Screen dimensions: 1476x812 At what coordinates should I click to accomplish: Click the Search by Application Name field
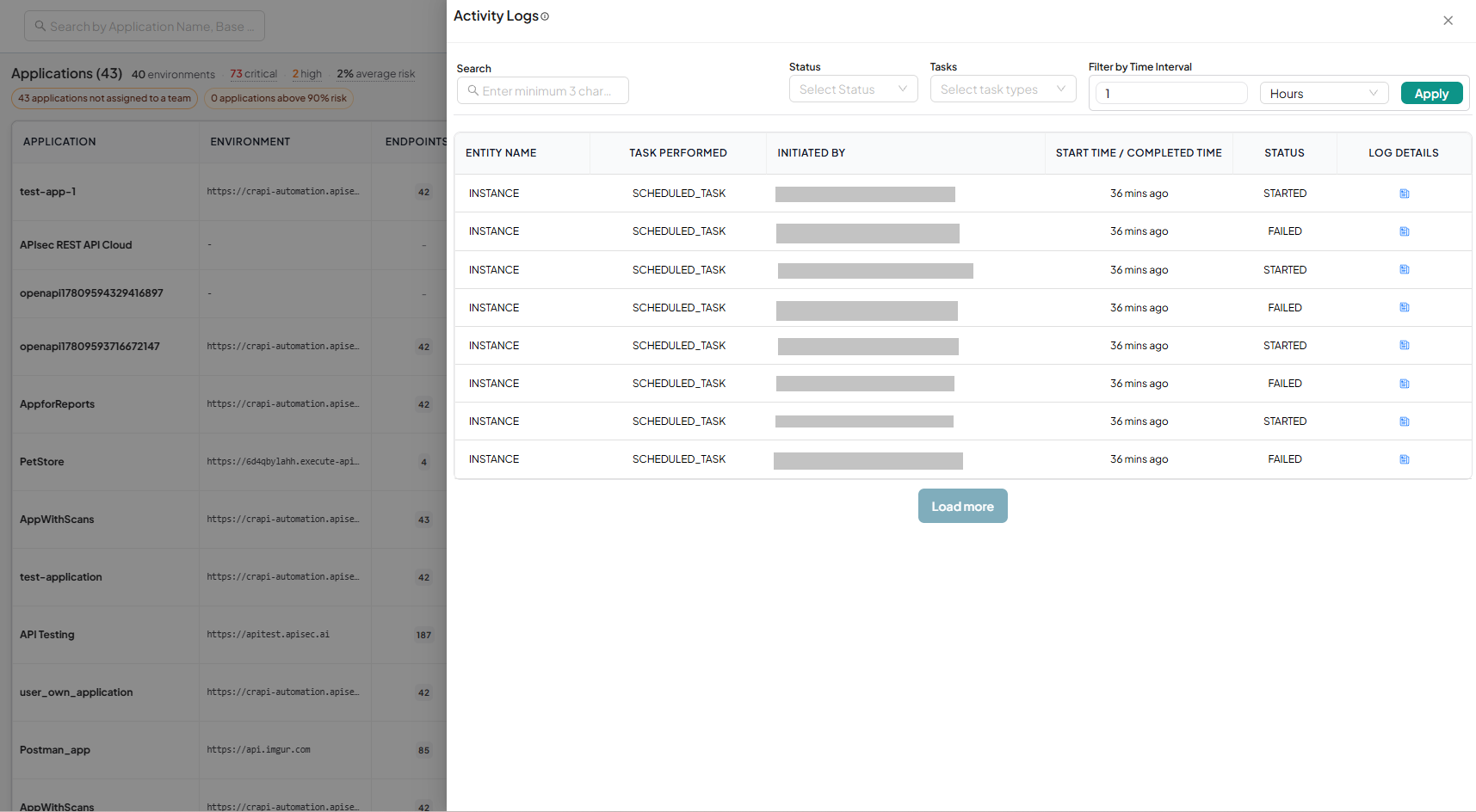tap(145, 26)
